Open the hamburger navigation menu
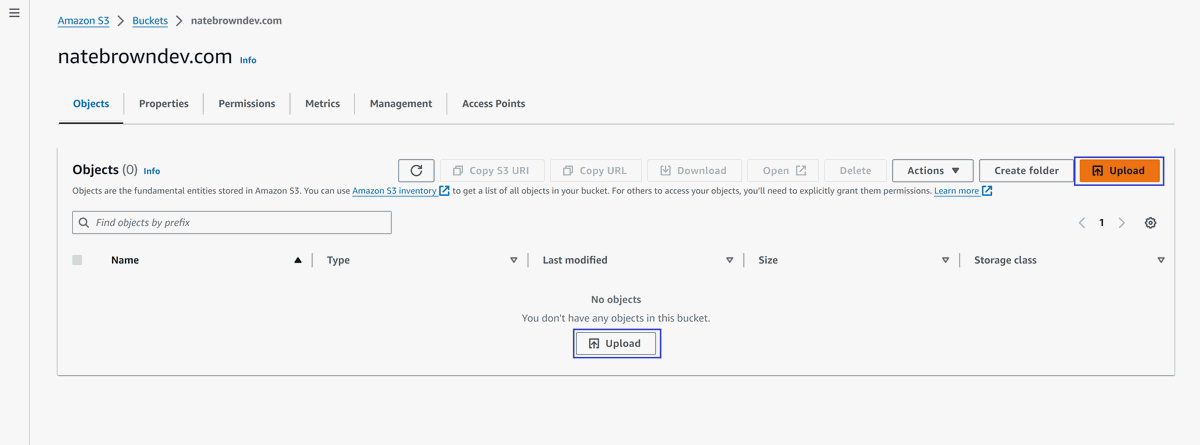This screenshot has height=445, width=1200. 14,13
